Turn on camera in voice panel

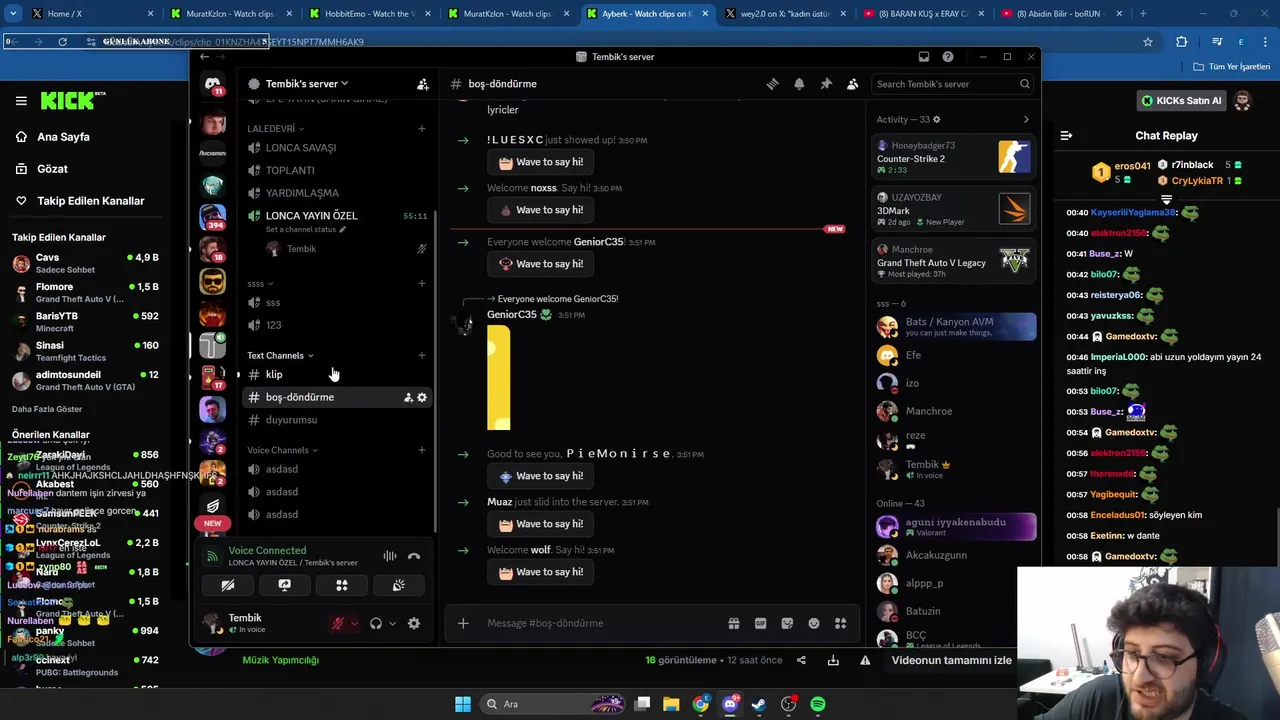(228, 586)
